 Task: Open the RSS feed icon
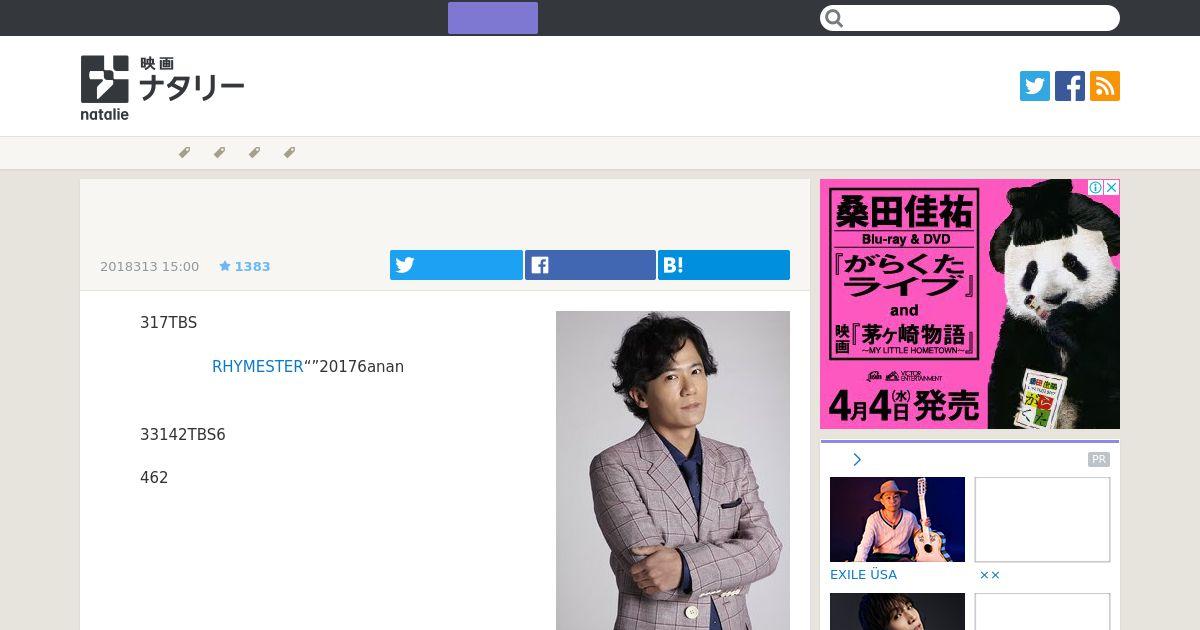coord(1105,86)
